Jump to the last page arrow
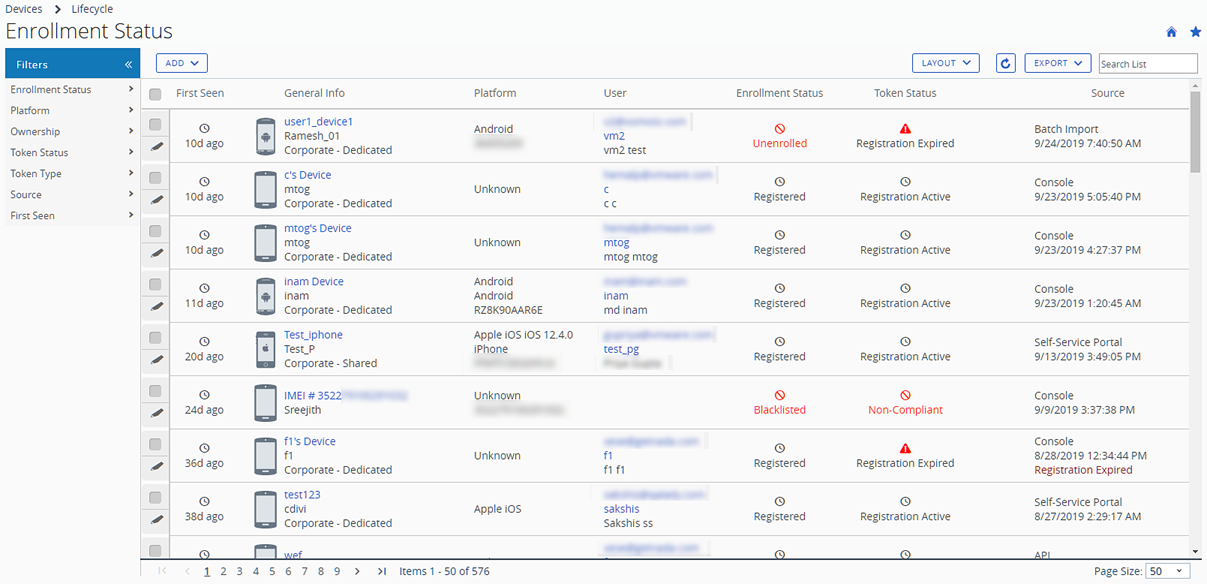1207x584 pixels. pos(382,571)
